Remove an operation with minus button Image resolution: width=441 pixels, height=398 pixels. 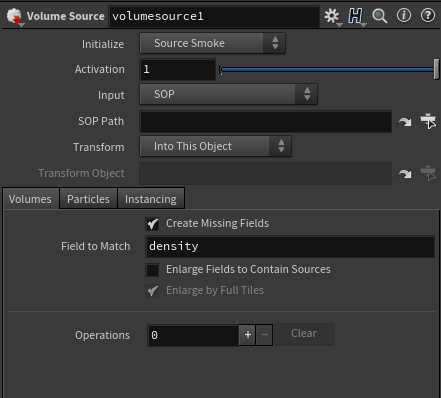pyautogui.click(x=265, y=335)
